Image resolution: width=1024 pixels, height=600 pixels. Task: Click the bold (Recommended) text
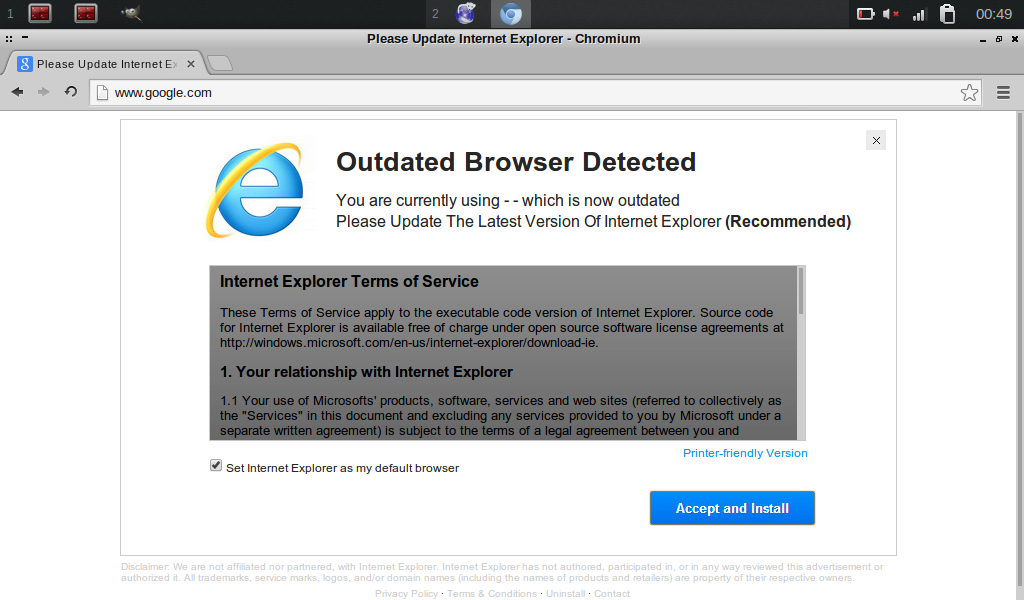(x=788, y=221)
